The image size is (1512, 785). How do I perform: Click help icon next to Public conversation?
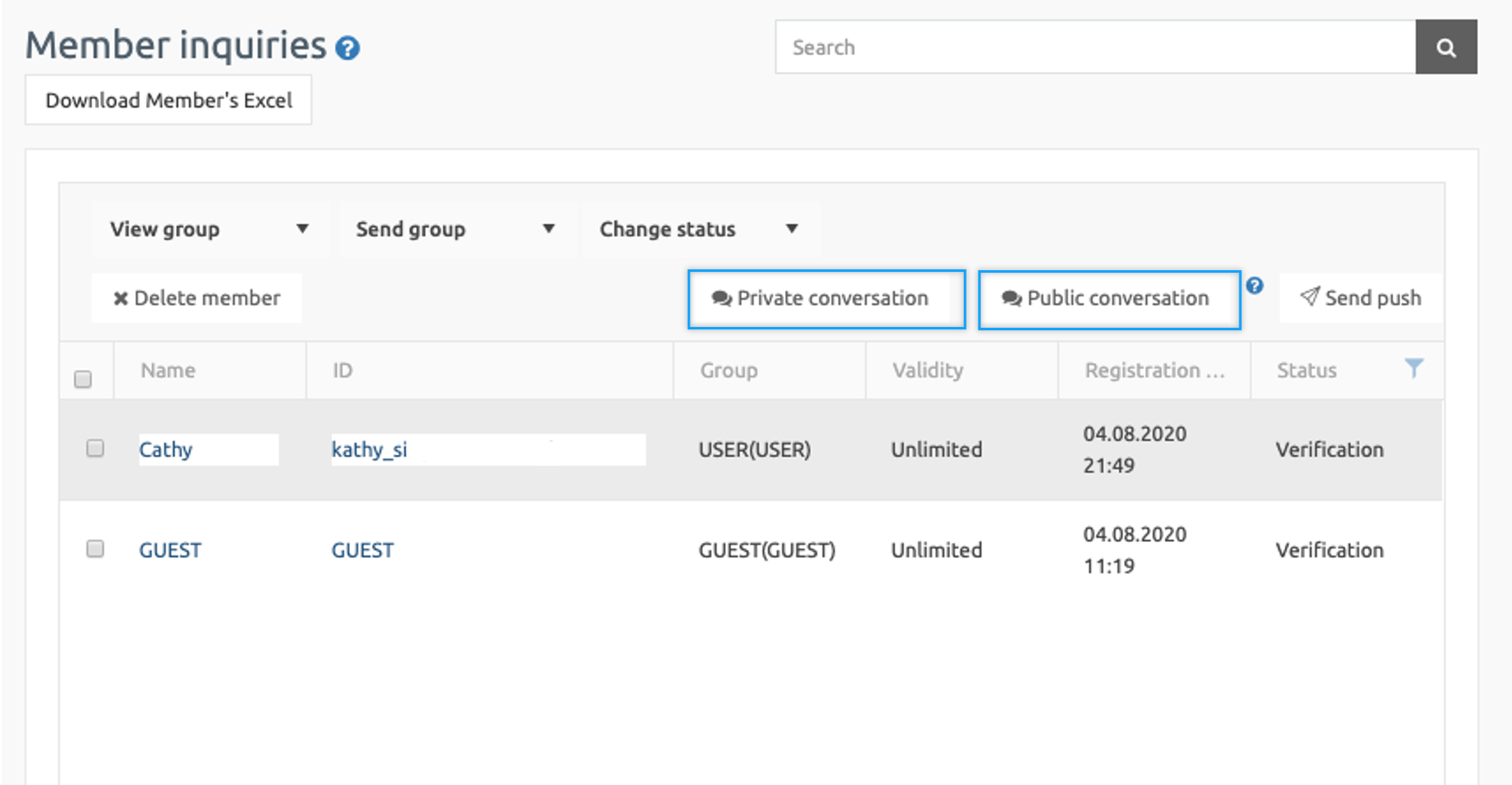tap(1254, 285)
